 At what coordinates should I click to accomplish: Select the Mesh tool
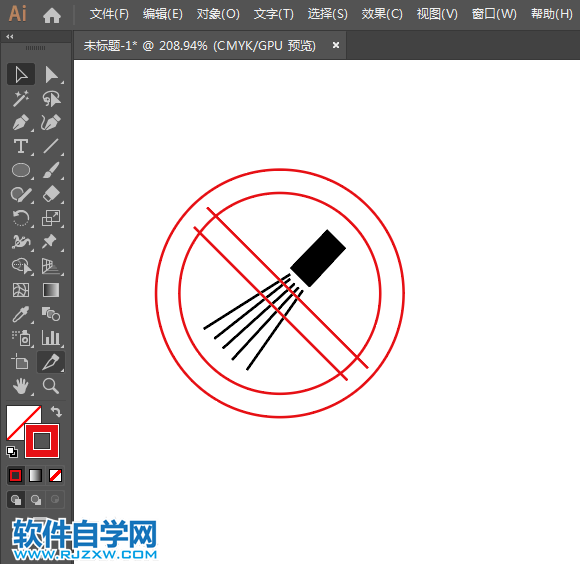[x=21, y=290]
